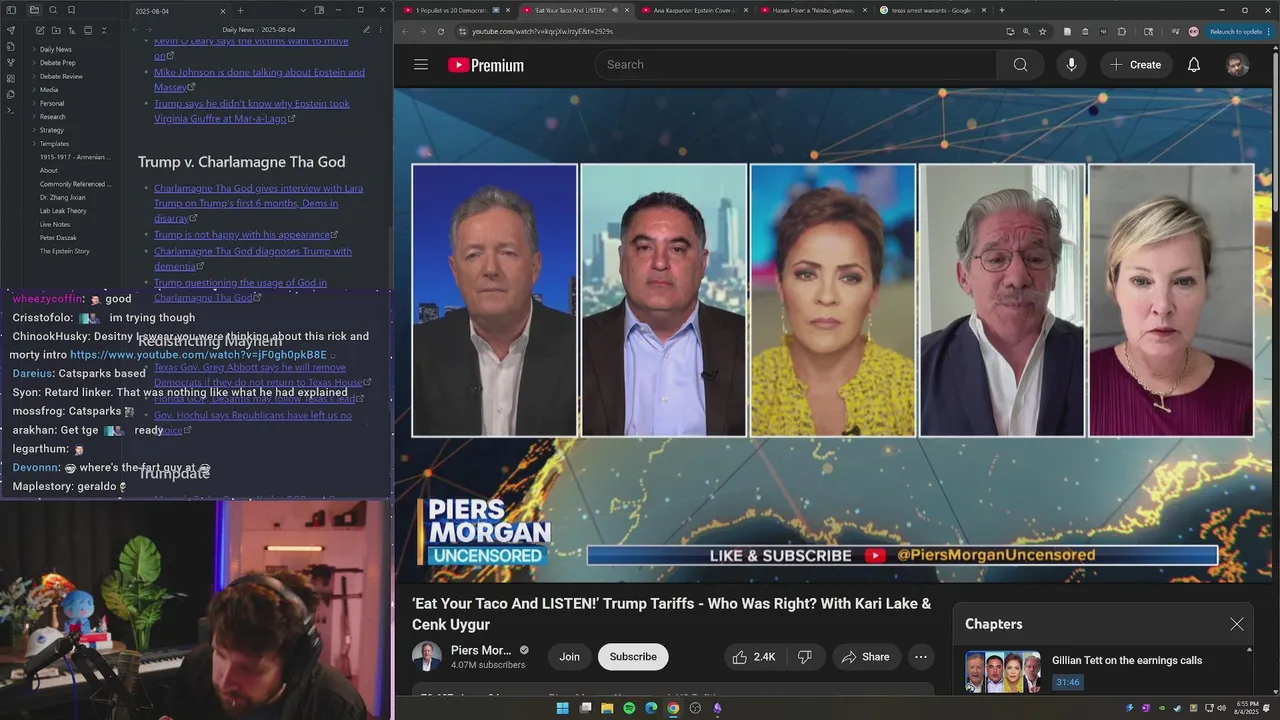Jump to 31:46 chapter timestamp
This screenshot has width=1280, height=720.
tap(1067, 682)
